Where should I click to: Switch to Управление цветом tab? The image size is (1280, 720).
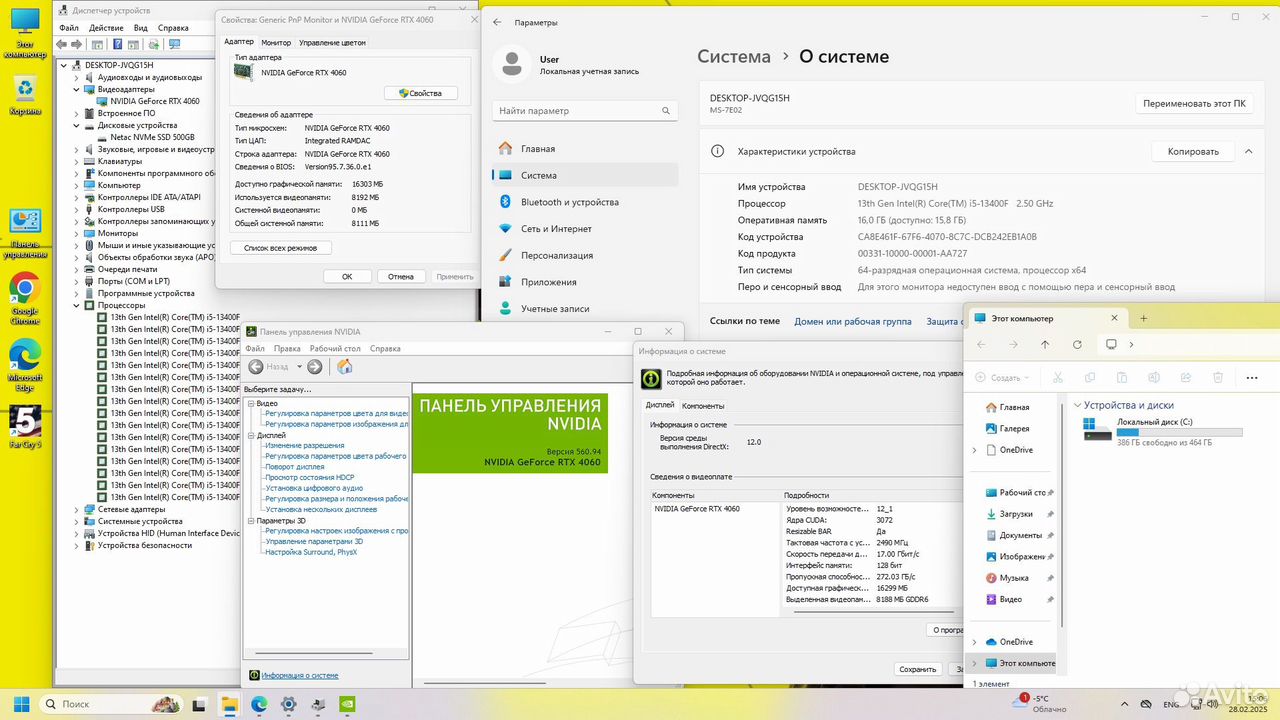[333, 42]
